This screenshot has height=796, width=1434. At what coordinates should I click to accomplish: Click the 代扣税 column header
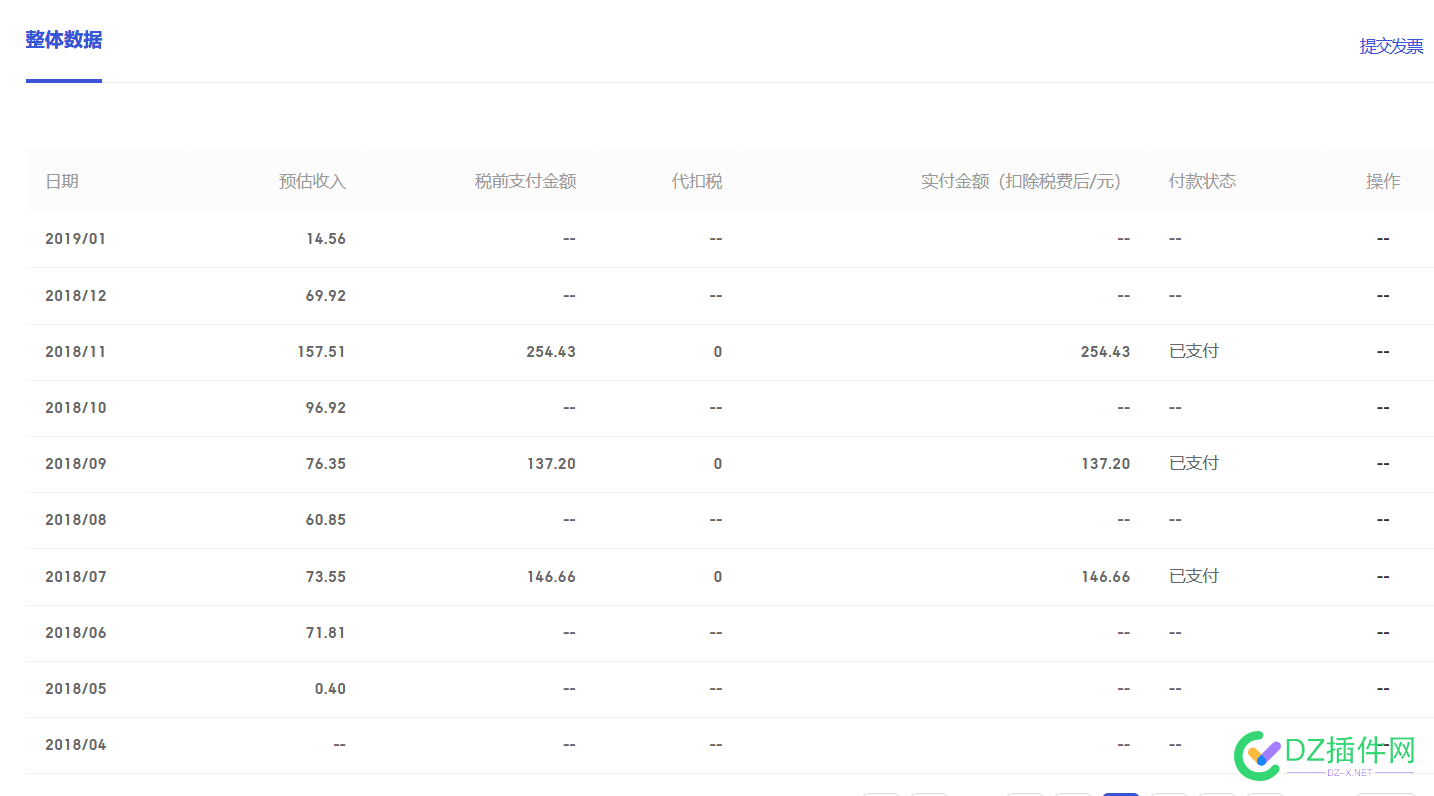click(x=697, y=181)
